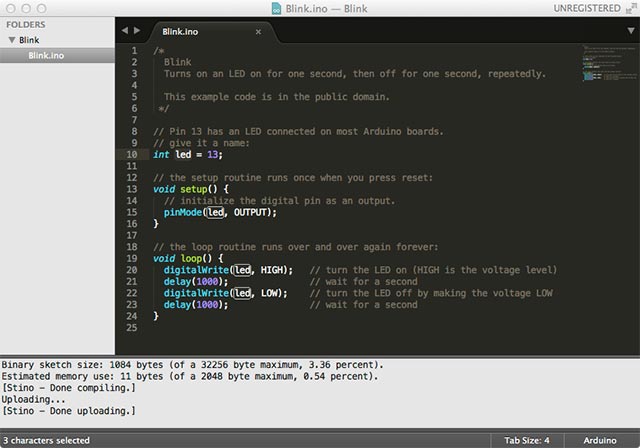Click 'Binary sketch size' console line

[x=193, y=365]
